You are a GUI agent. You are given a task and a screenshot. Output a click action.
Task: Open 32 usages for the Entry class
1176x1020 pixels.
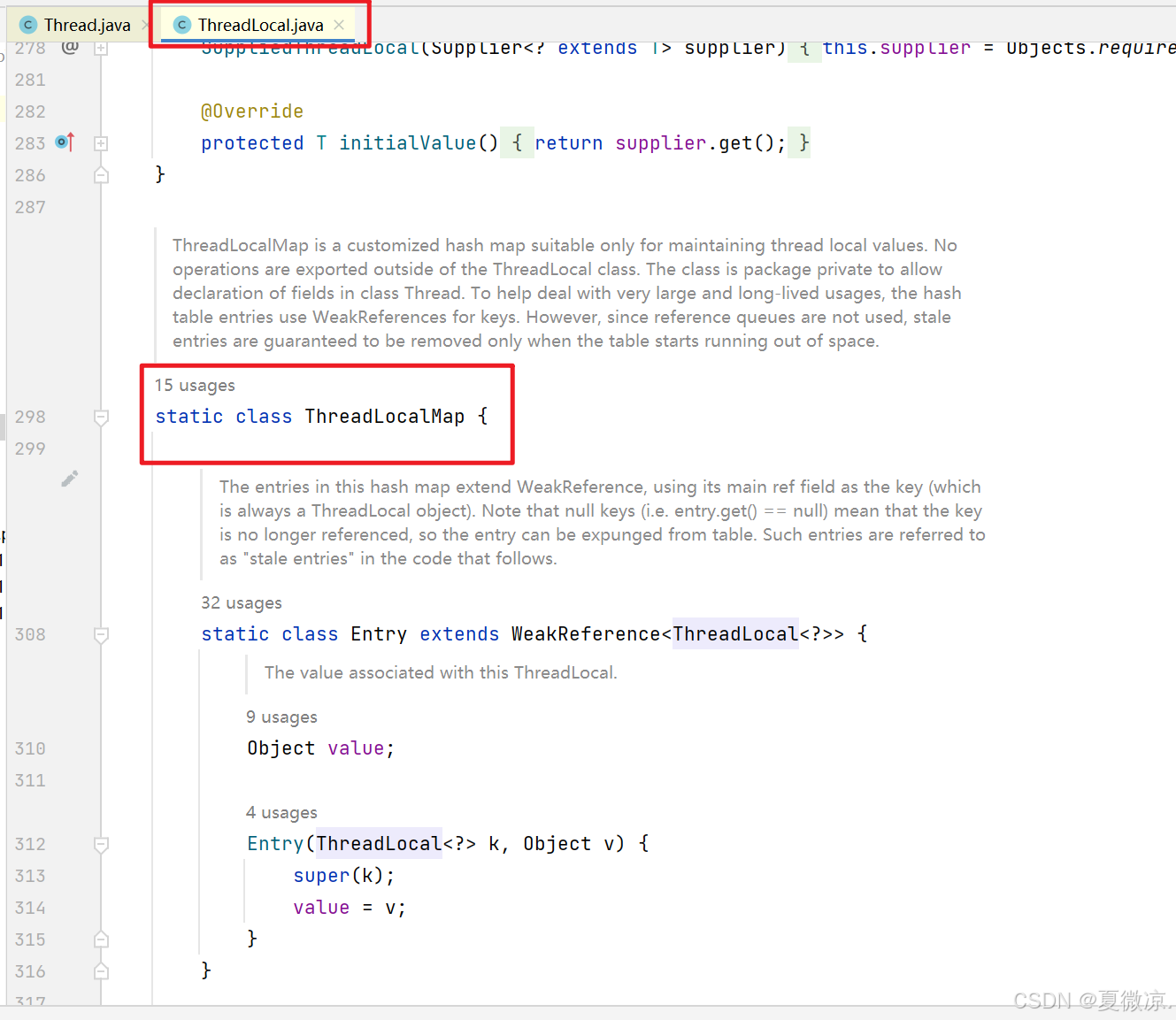tap(242, 602)
